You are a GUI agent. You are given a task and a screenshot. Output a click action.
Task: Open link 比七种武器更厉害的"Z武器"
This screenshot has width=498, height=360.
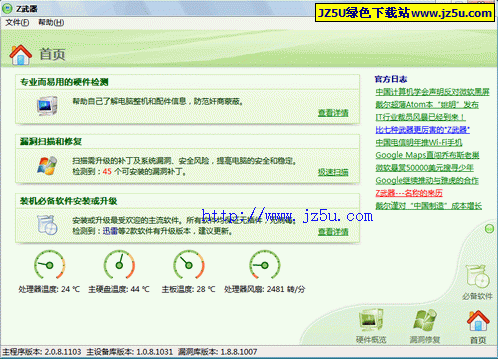coord(423,130)
